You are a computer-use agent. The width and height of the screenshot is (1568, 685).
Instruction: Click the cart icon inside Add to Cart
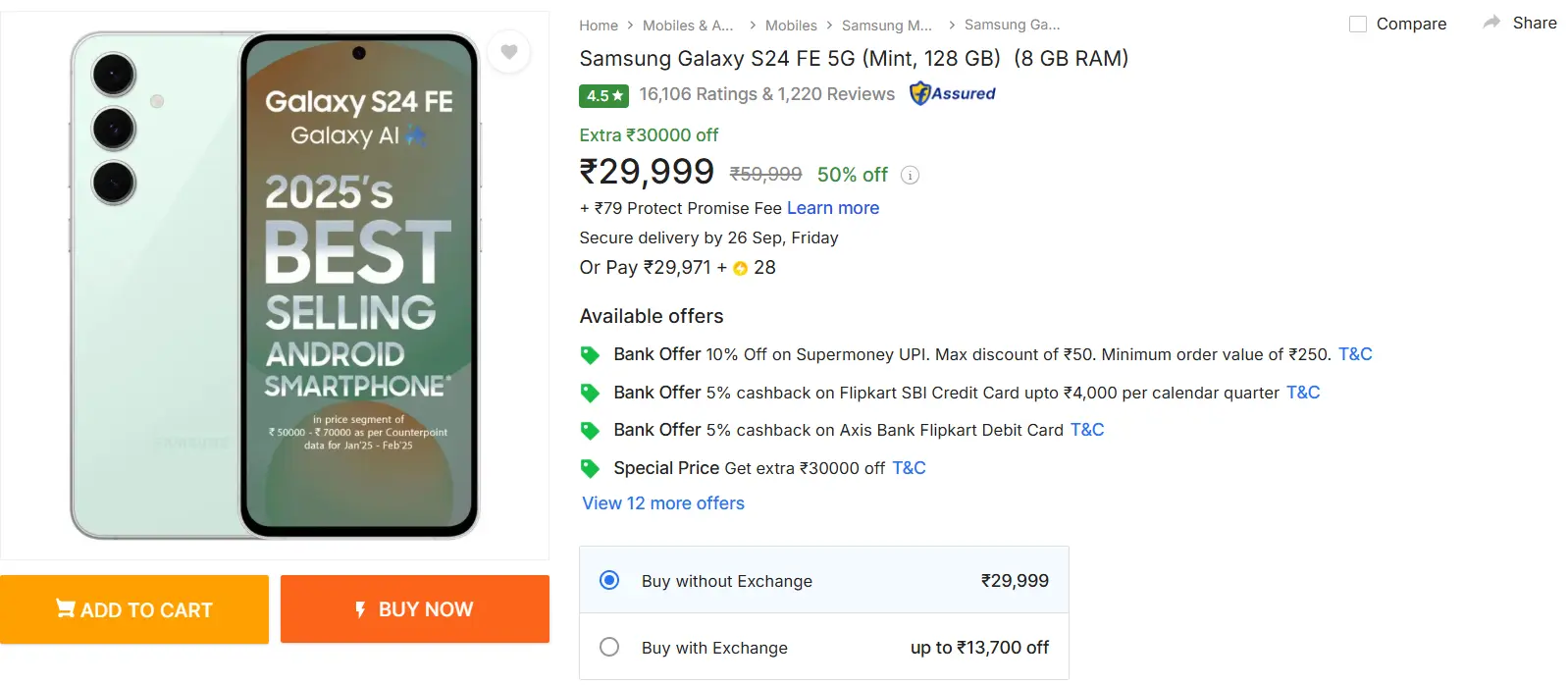(66, 608)
